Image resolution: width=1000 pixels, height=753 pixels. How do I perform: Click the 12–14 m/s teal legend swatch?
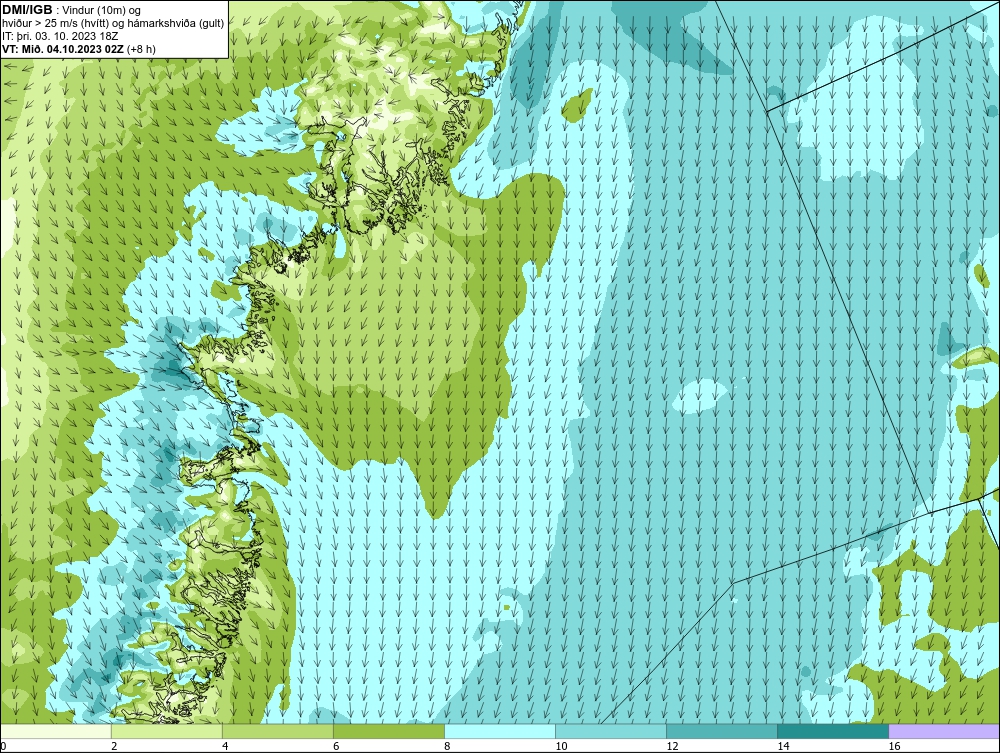(x=722, y=731)
